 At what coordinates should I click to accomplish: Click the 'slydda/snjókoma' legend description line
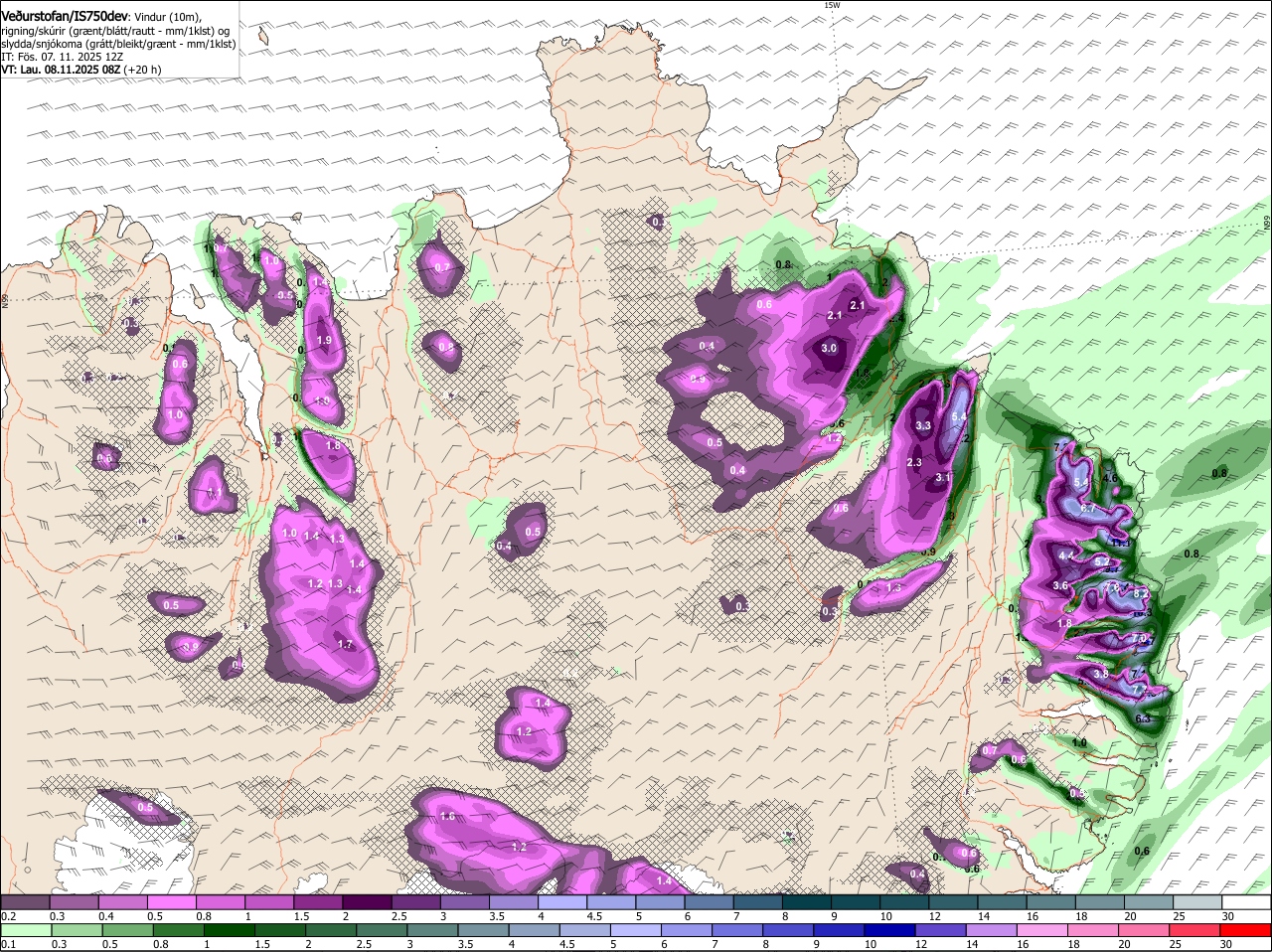coord(118,44)
